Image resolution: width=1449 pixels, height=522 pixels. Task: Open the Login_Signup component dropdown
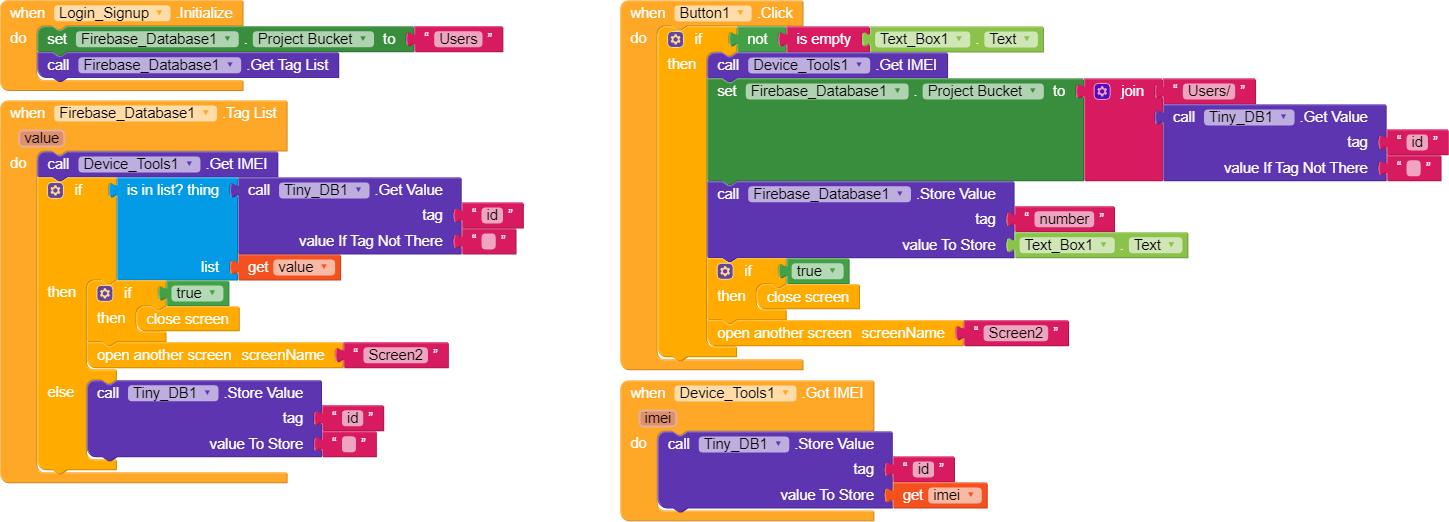(x=116, y=13)
